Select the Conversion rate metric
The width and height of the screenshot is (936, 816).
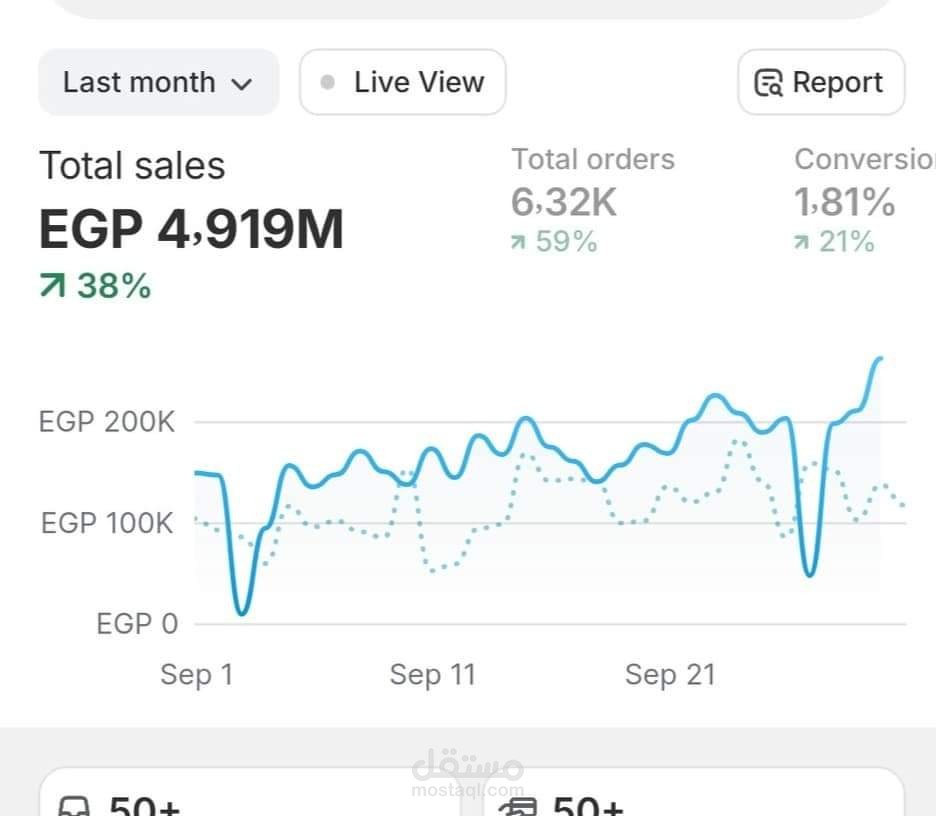click(864, 200)
